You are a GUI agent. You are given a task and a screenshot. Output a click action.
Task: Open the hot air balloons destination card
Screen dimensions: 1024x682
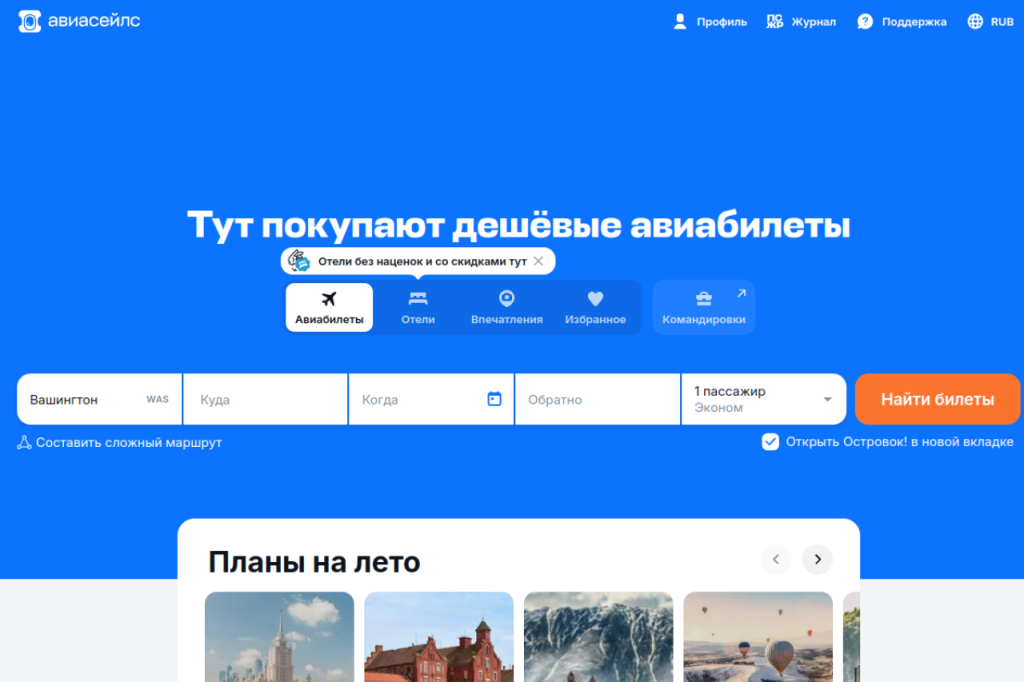click(x=758, y=637)
